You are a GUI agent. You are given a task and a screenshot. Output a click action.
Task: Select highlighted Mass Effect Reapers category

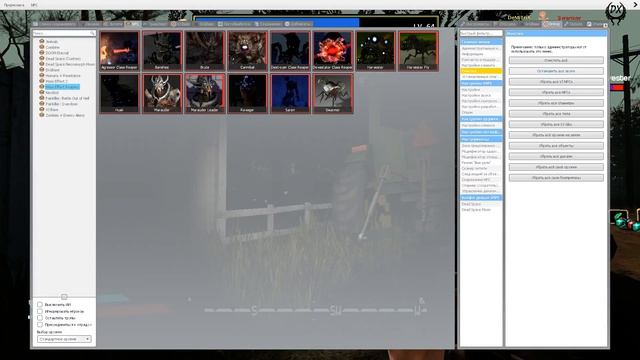point(62,87)
